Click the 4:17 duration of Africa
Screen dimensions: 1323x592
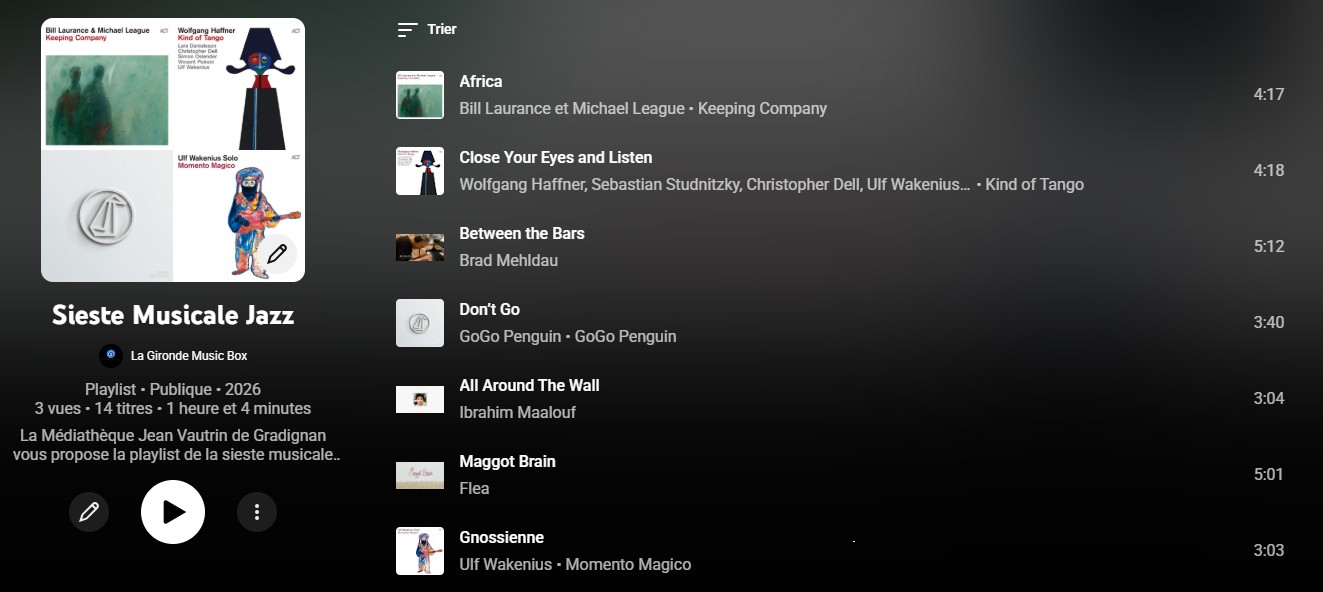click(x=1269, y=95)
